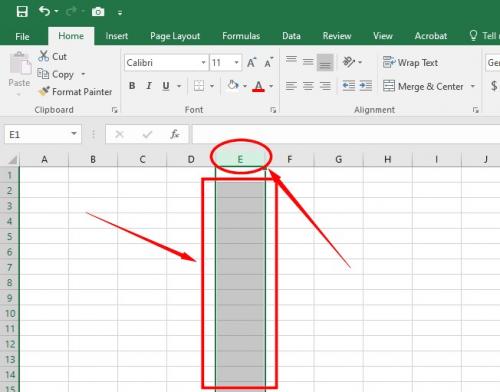Click the Enter checkmark in formula bar

coord(147,134)
